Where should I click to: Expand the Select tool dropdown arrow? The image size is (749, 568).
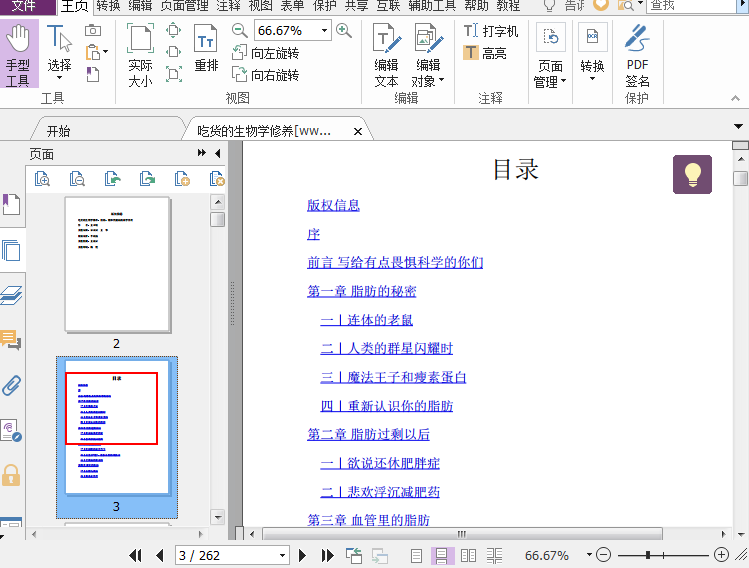pyautogui.click(x=59, y=77)
